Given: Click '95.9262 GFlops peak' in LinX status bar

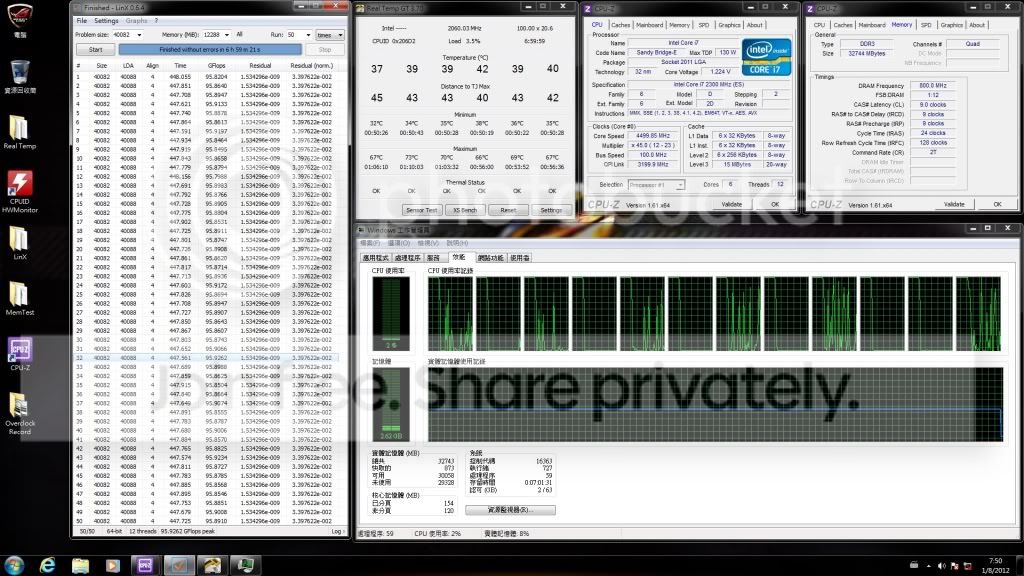Looking at the screenshot, I should [x=187, y=532].
